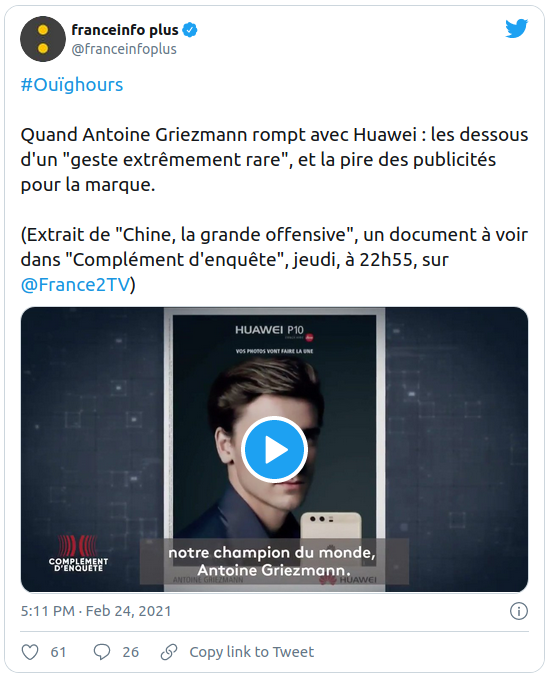The image size is (549, 678).
Task: Click the video subtitle caption area
Action: [274, 561]
